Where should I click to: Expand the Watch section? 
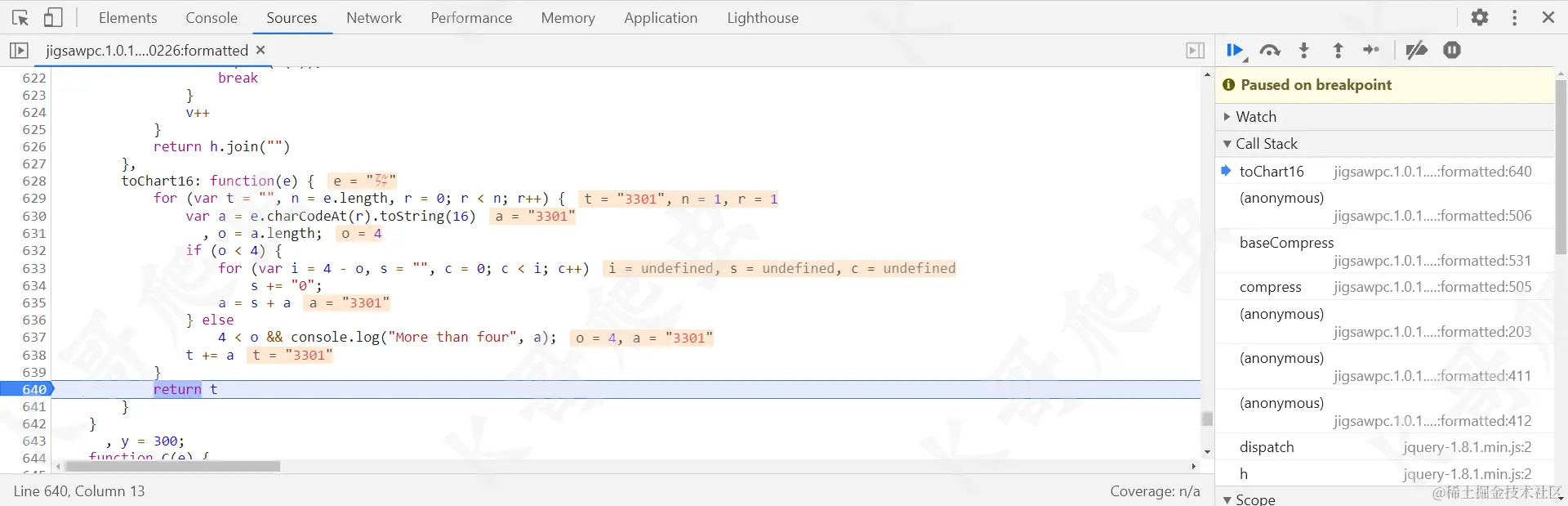pyautogui.click(x=1385, y=117)
